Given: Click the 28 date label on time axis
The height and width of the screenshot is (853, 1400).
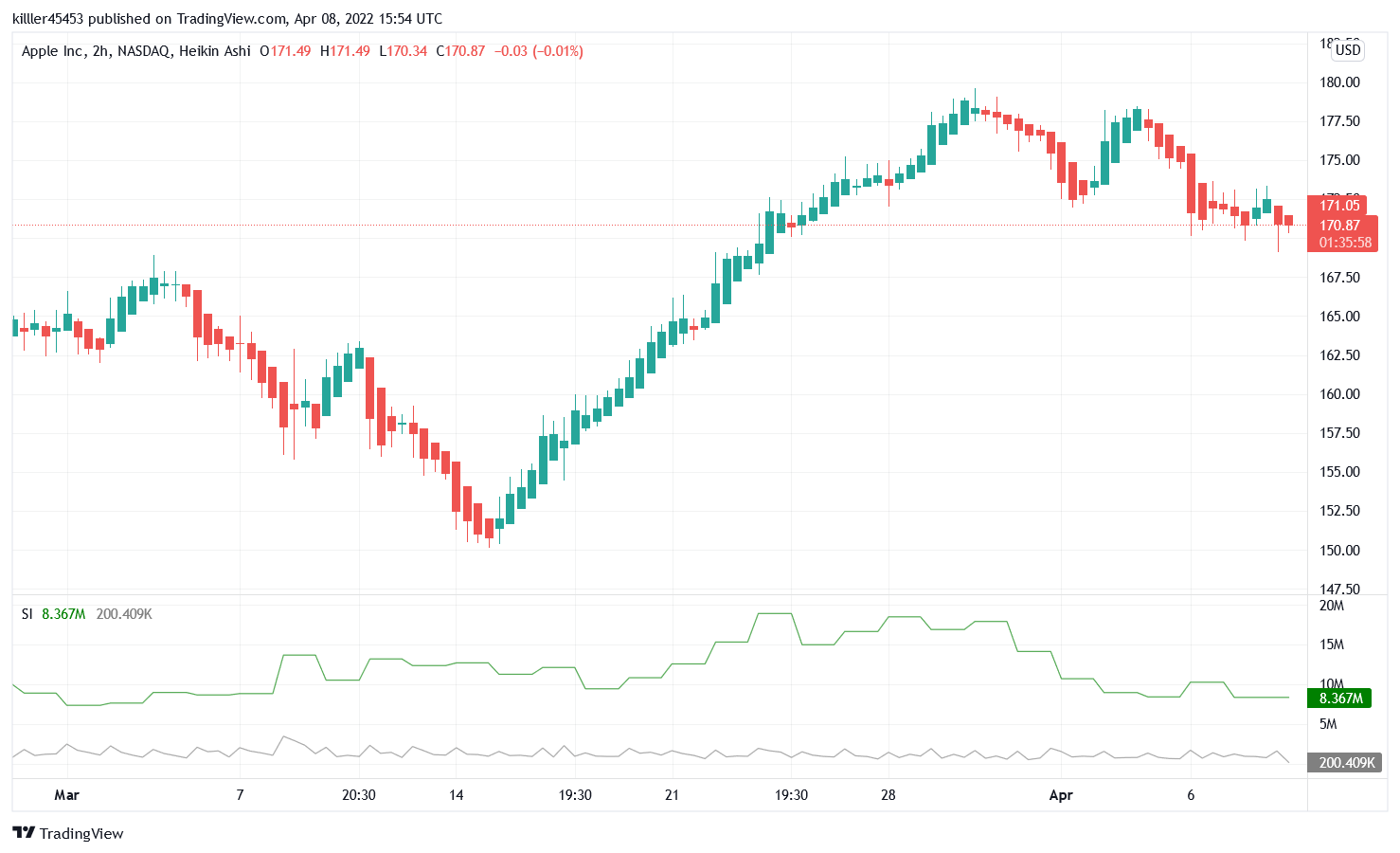Looking at the screenshot, I should (888, 795).
